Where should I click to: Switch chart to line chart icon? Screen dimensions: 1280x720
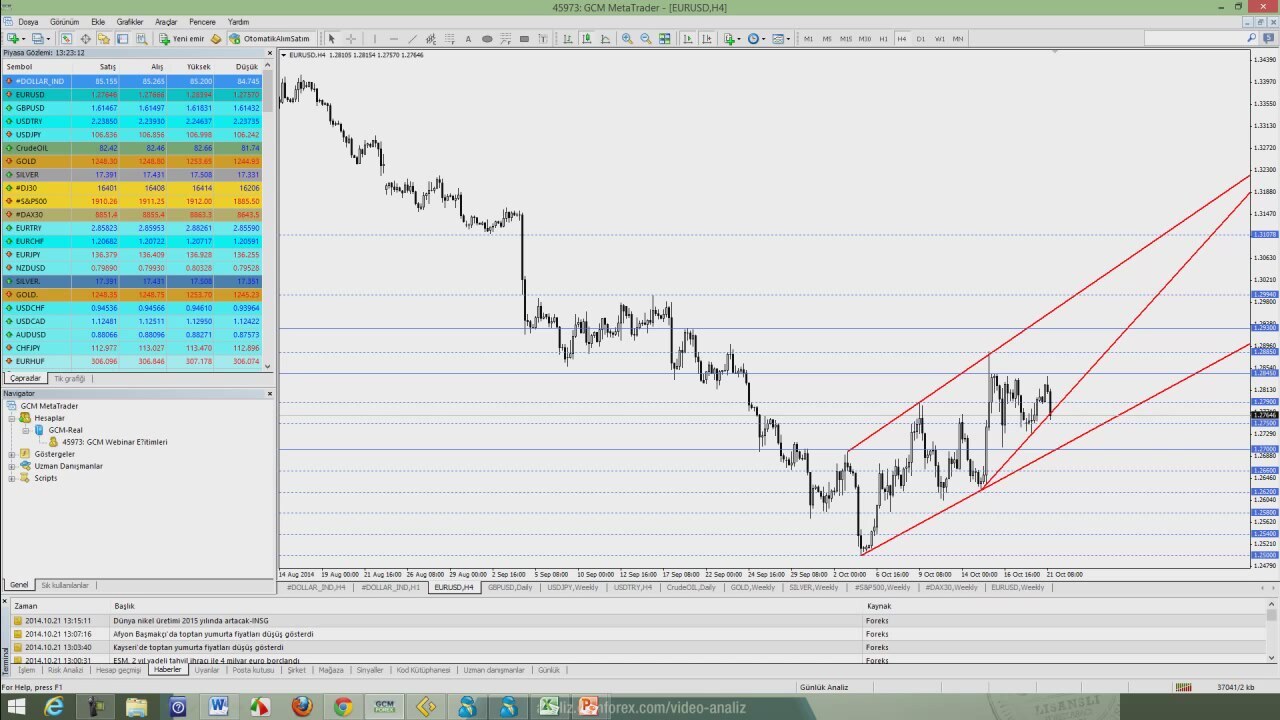(605, 39)
